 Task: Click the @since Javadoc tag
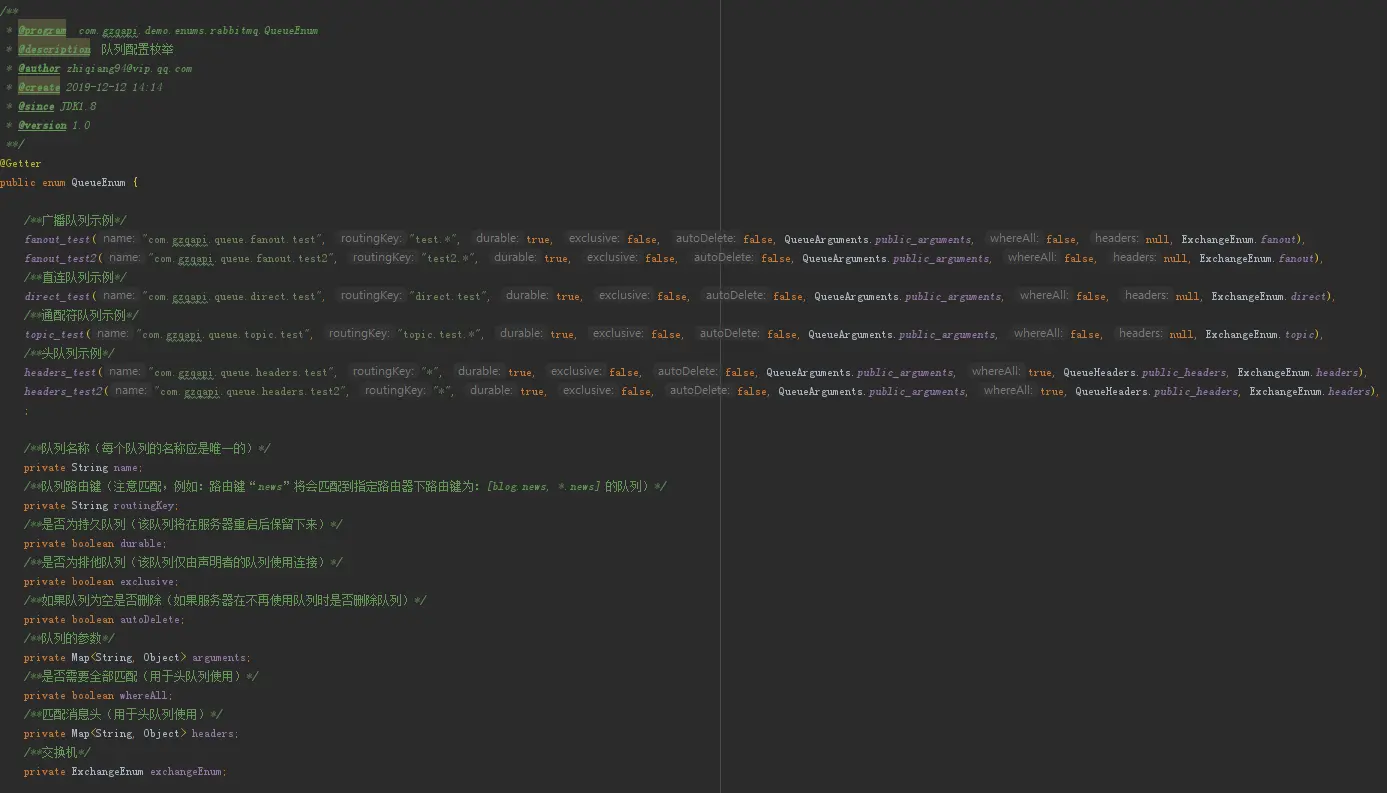36,106
